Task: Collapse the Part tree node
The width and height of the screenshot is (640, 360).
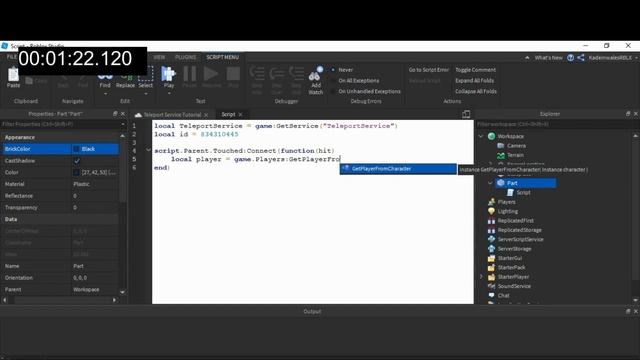Action: click(490, 183)
